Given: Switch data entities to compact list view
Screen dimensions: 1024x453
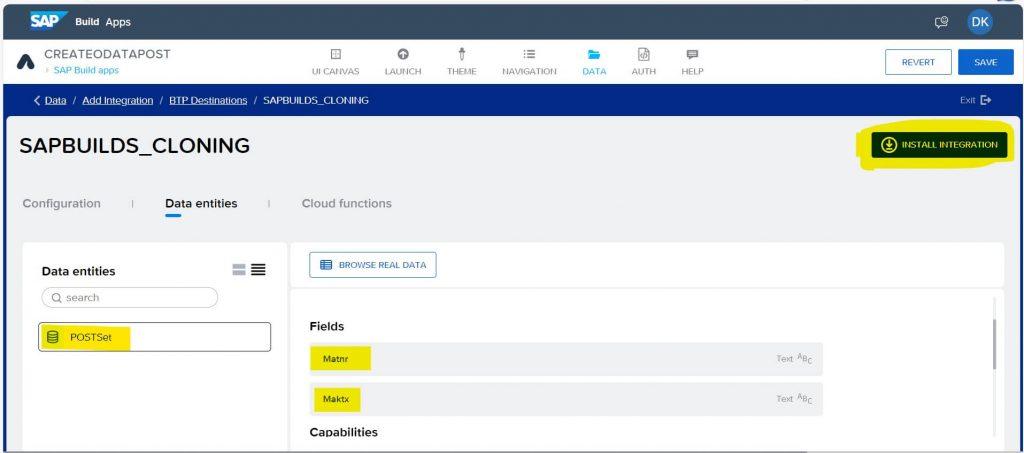Looking at the screenshot, I should pyautogui.click(x=259, y=270).
